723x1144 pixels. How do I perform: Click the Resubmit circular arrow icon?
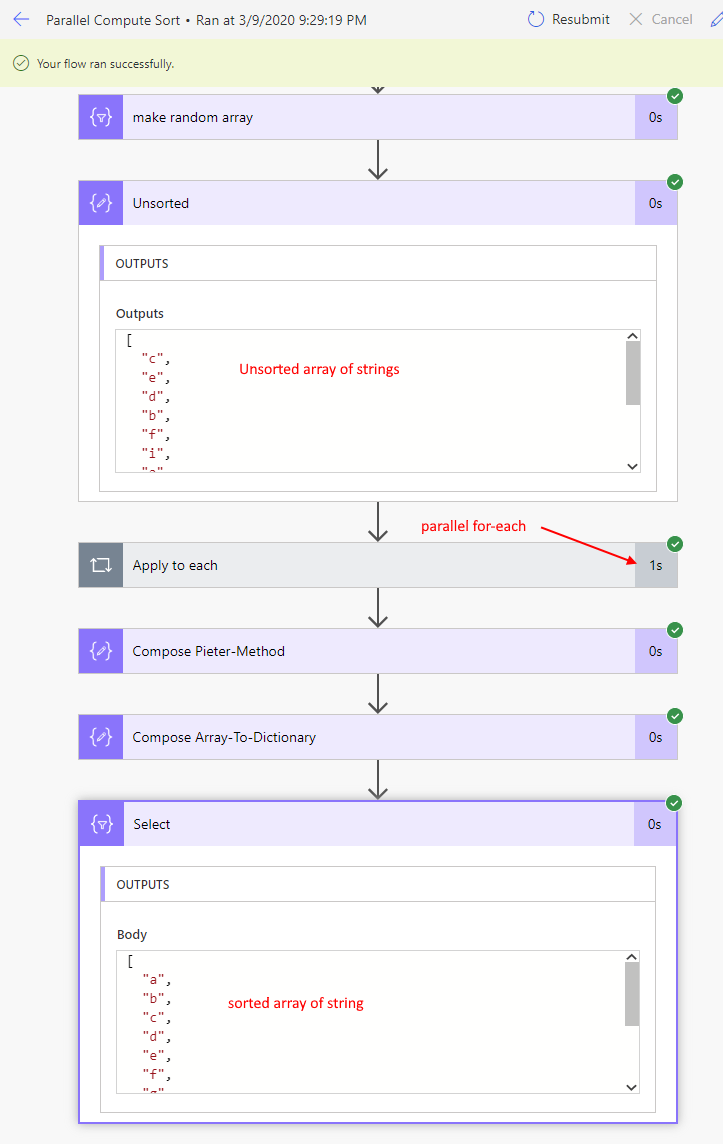[x=536, y=19]
